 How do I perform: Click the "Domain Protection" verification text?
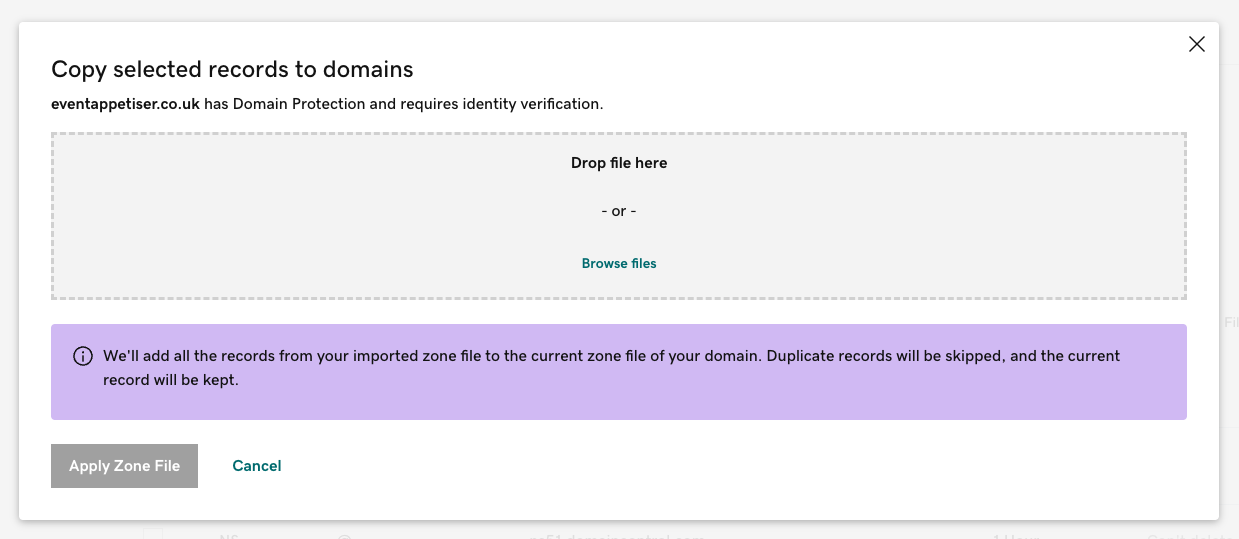[300, 103]
